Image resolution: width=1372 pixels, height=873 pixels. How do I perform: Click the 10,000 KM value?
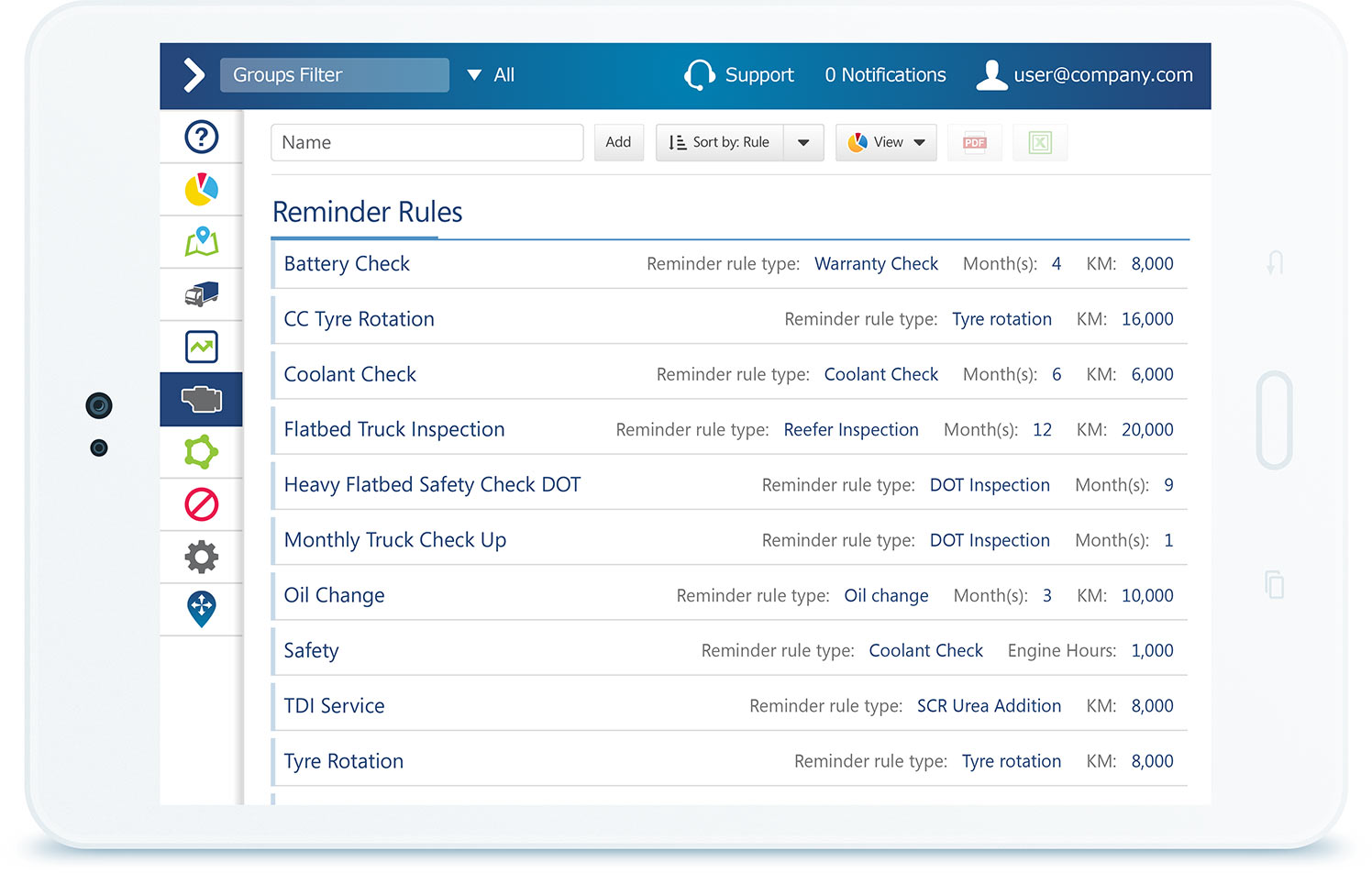tap(1147, 595)
